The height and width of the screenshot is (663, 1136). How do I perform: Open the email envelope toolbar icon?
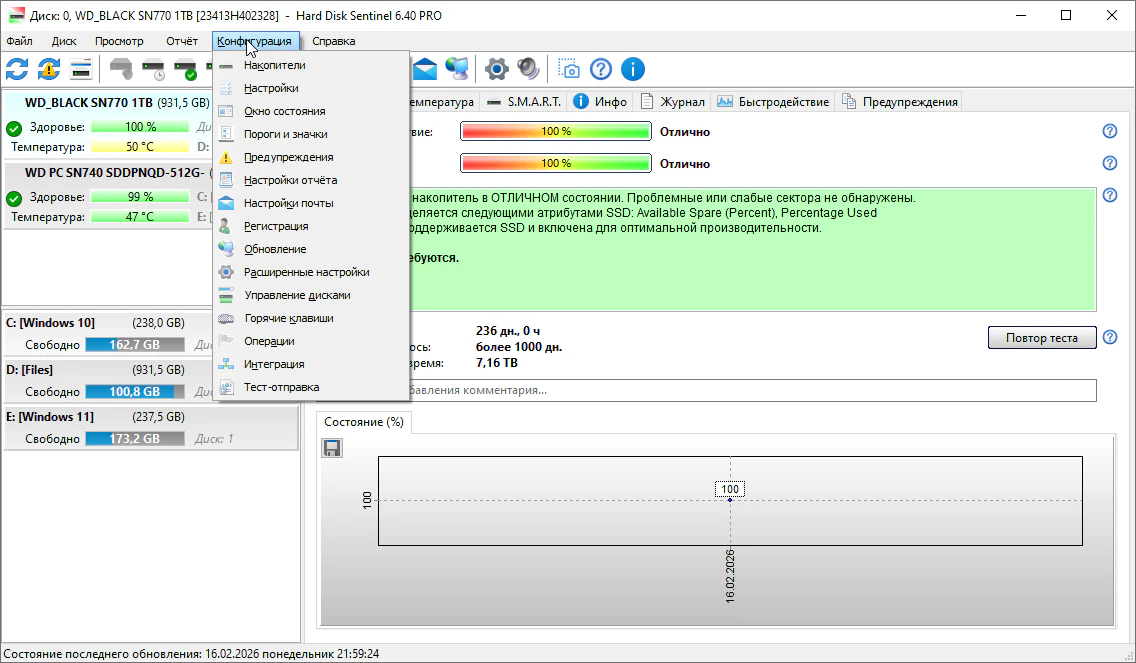coord(426,69)
